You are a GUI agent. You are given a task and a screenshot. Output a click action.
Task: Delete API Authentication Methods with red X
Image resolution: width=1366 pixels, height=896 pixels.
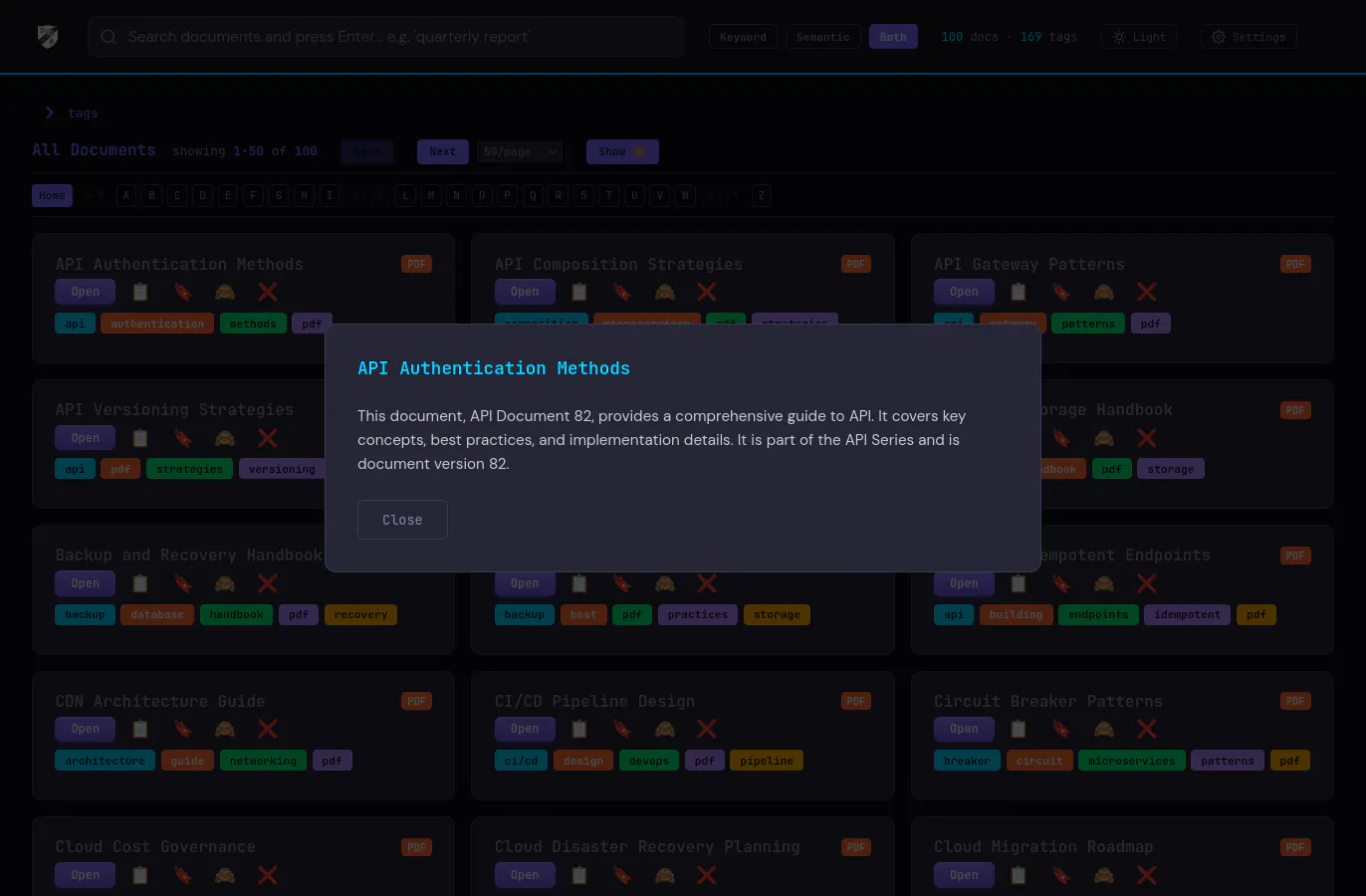pos(268,292)
